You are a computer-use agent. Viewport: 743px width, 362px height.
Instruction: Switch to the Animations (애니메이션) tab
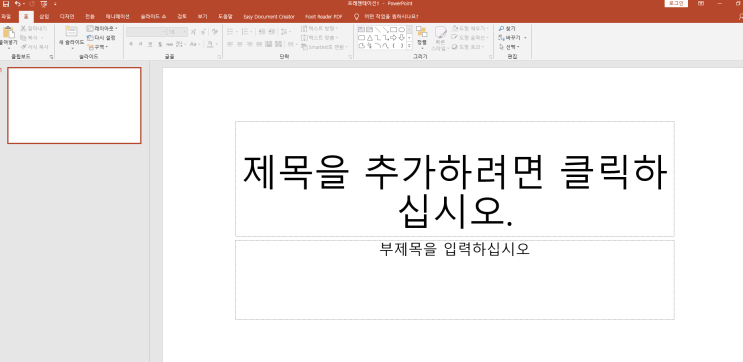pyautogui.click(x=118, y=17)
